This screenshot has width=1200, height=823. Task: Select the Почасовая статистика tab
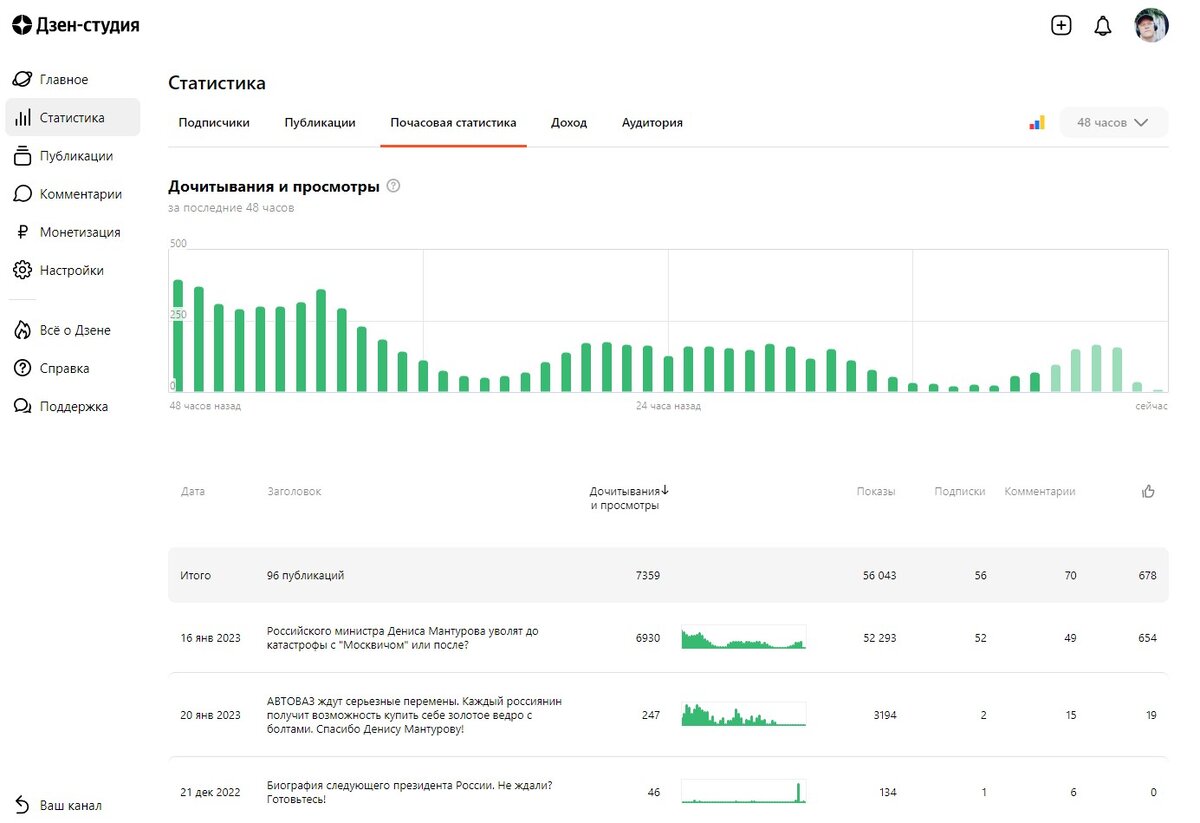(453, 123)
